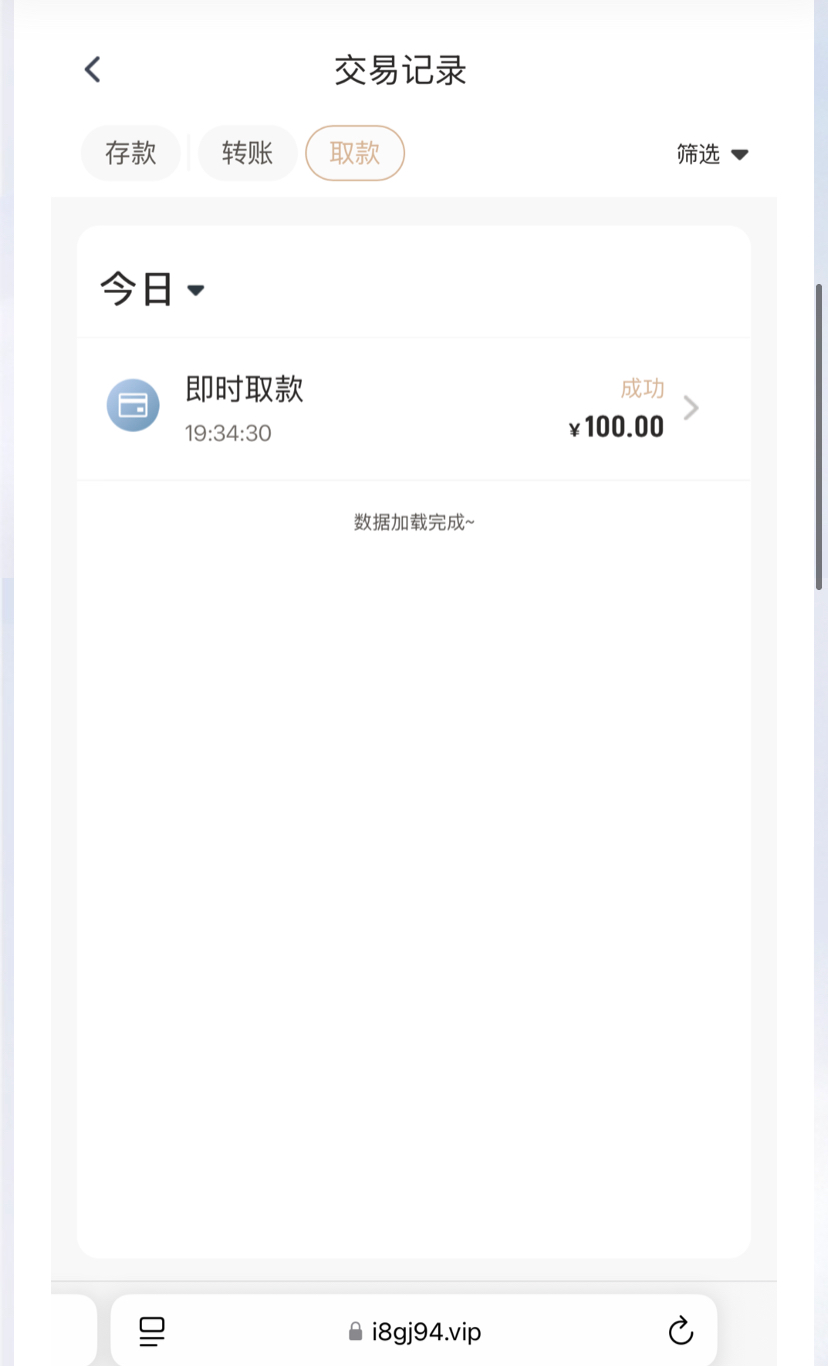
Task: Click the 成功 status label
Action: [x=642, y=389]
